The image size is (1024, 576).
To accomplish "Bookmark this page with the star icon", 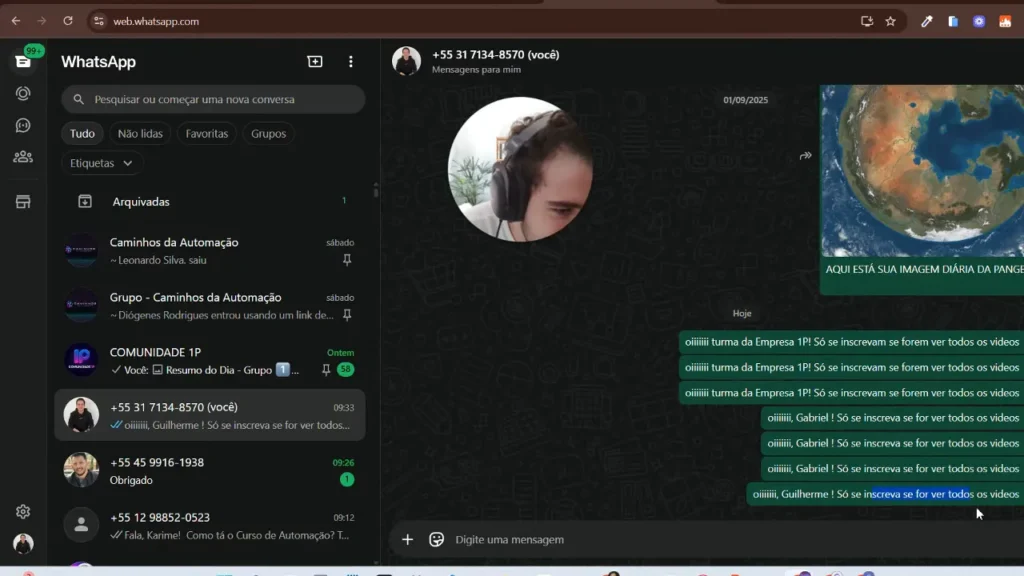I will [x=890, y=21].
